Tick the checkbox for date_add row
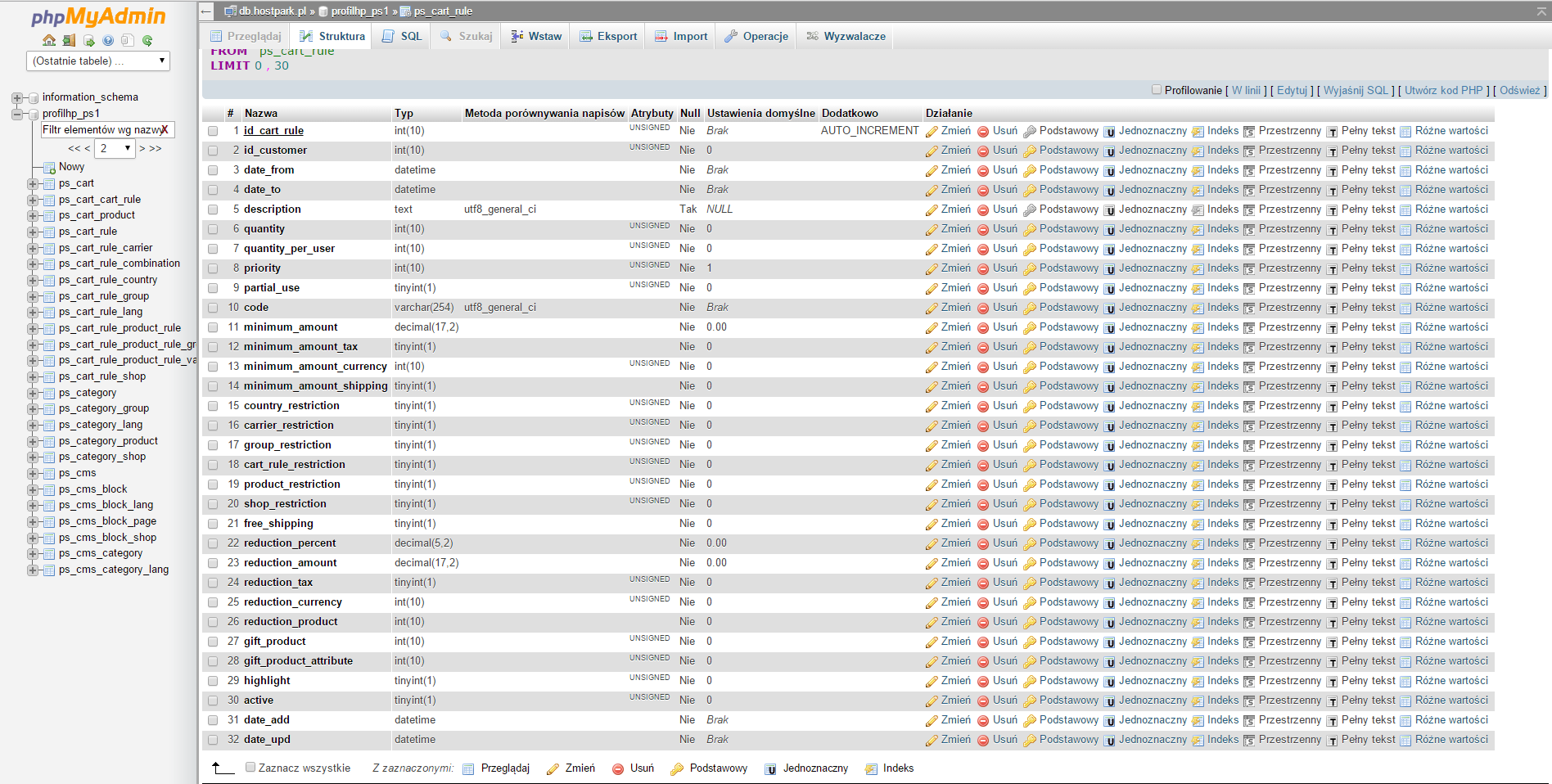 pyautogui.click(x=213, y=720)
